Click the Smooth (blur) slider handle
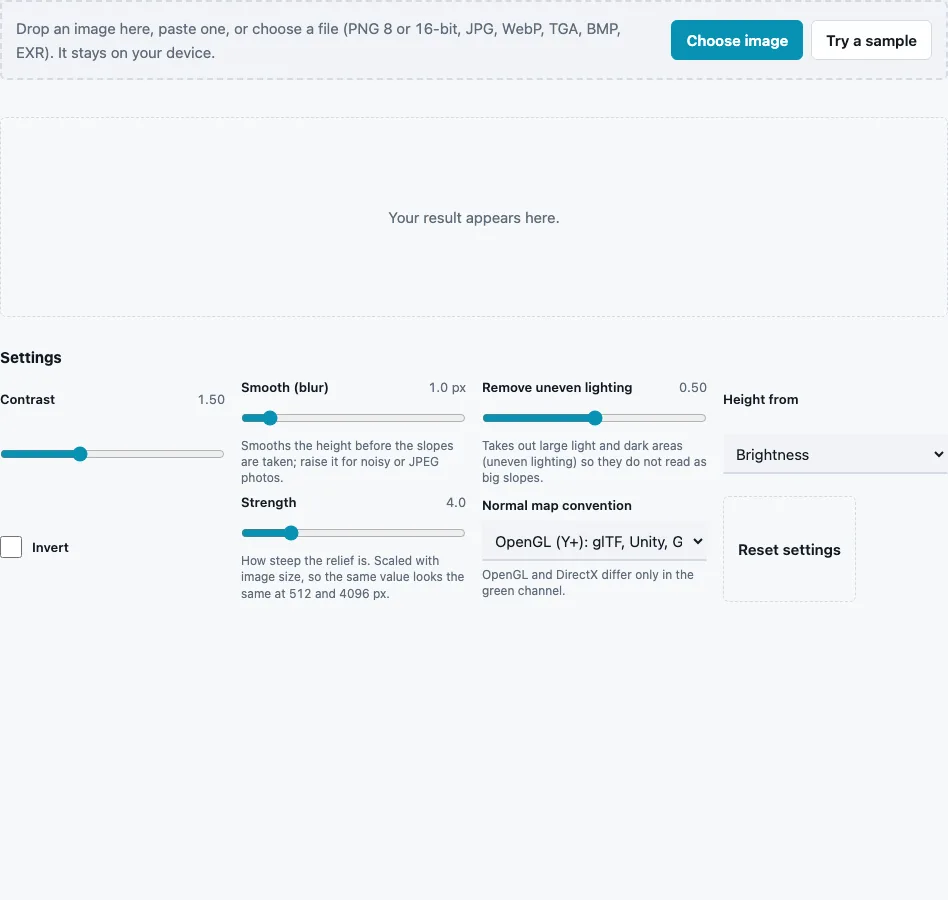The width and height of the screenshot is (948, 900). tap(270, 418)
